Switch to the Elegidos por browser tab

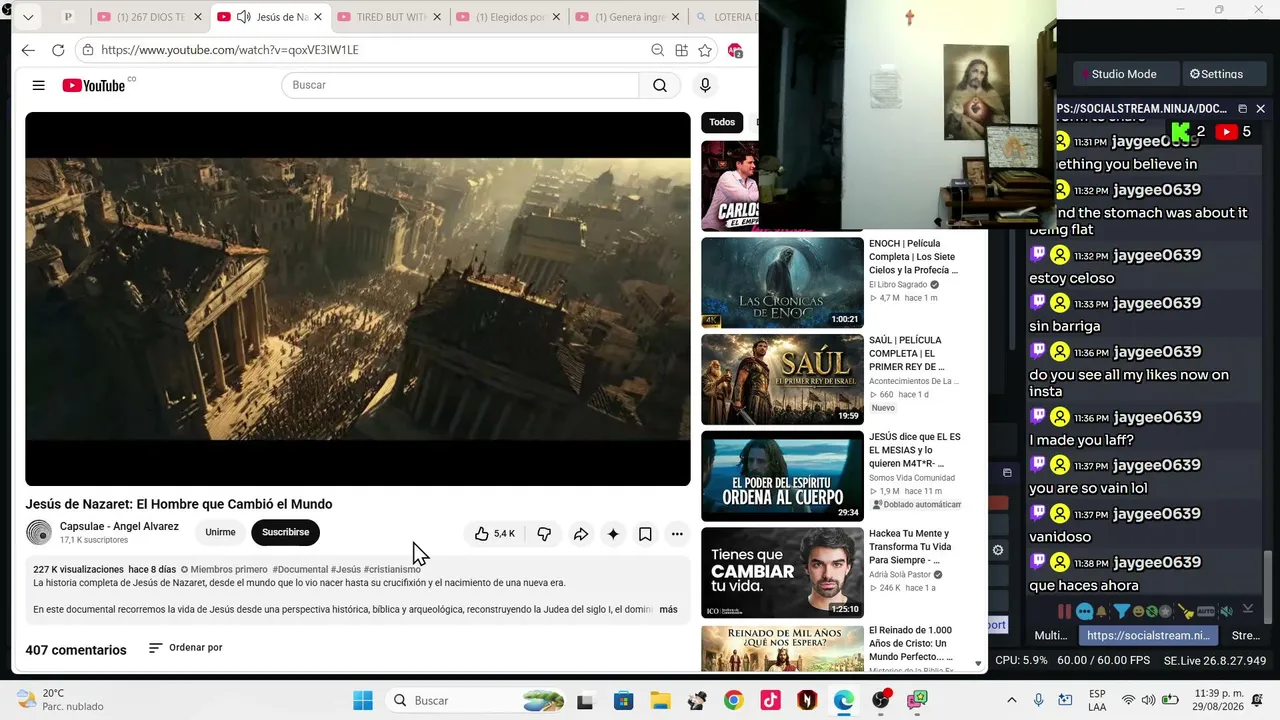[x=508, y=17]
